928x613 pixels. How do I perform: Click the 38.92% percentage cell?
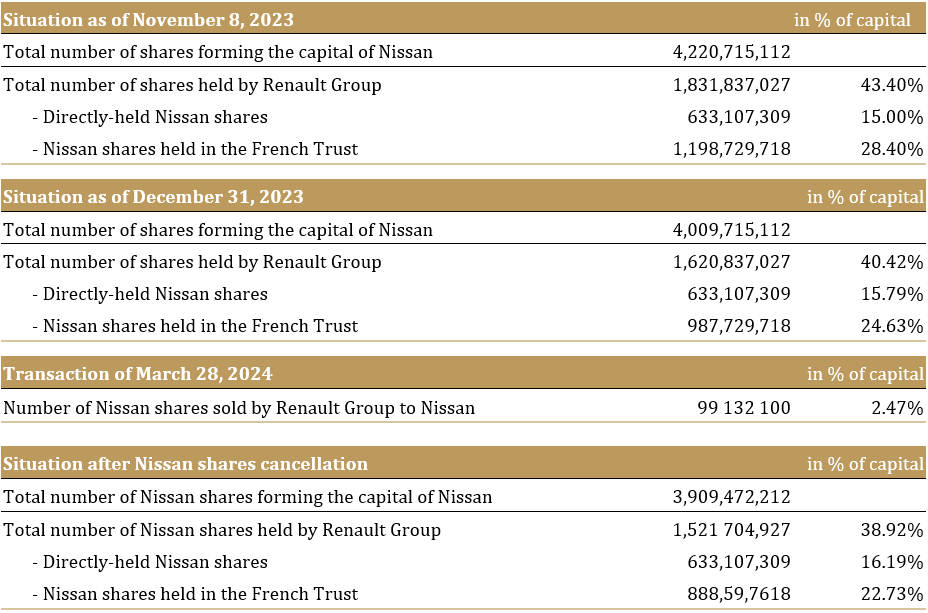[x=891, y=530]
